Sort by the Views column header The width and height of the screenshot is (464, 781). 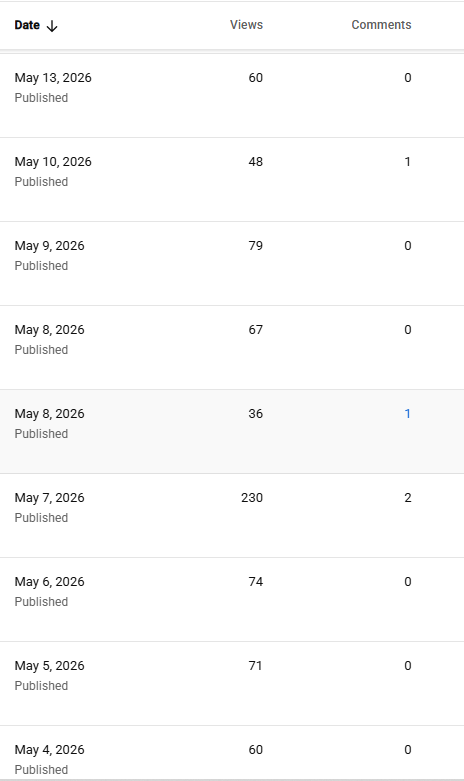coord(246,25)
